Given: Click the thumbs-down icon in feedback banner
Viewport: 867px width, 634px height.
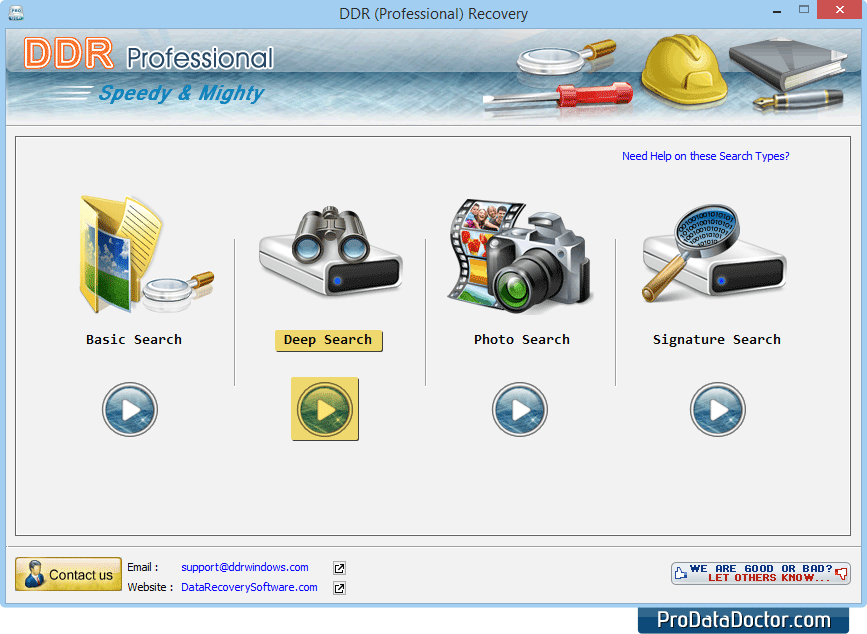Looking at the screenshot, I should [841, 574].
